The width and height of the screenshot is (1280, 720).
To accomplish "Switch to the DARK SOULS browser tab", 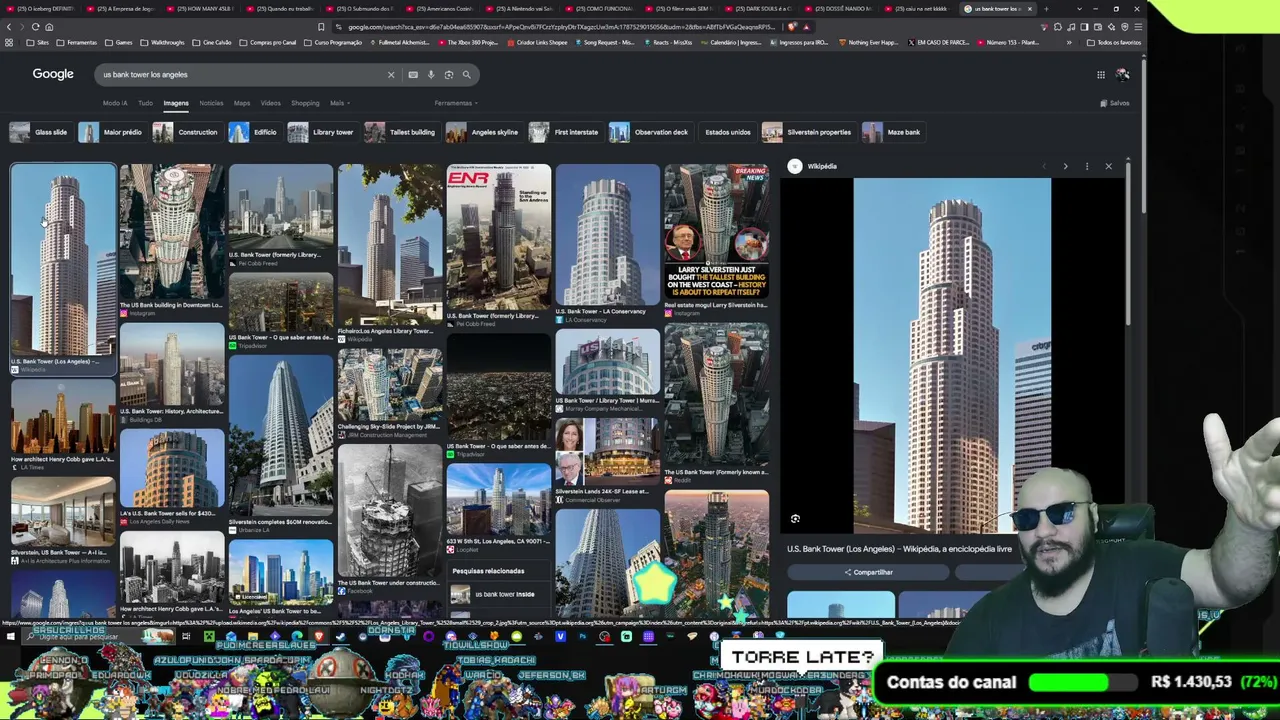I will (762, 9).
